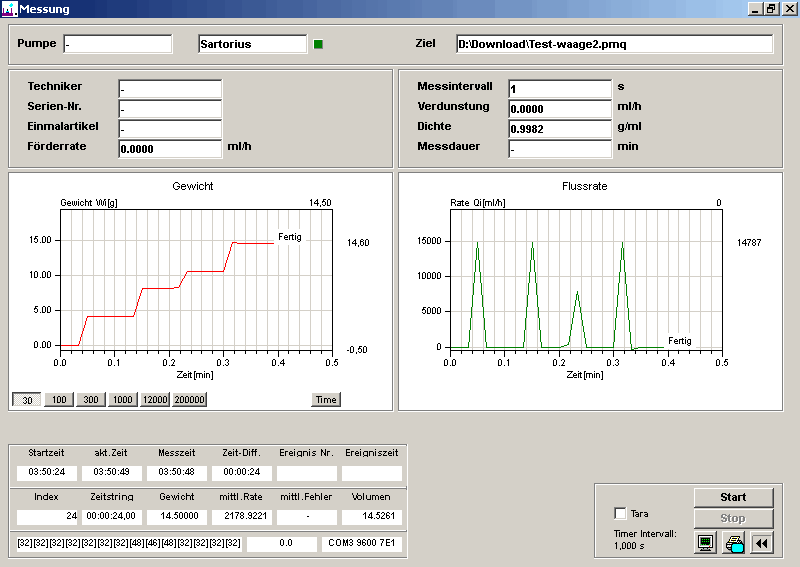The height and width of the screenshot is (567, 800).
Task: Select the 100 range button
Action: (59, 400)
